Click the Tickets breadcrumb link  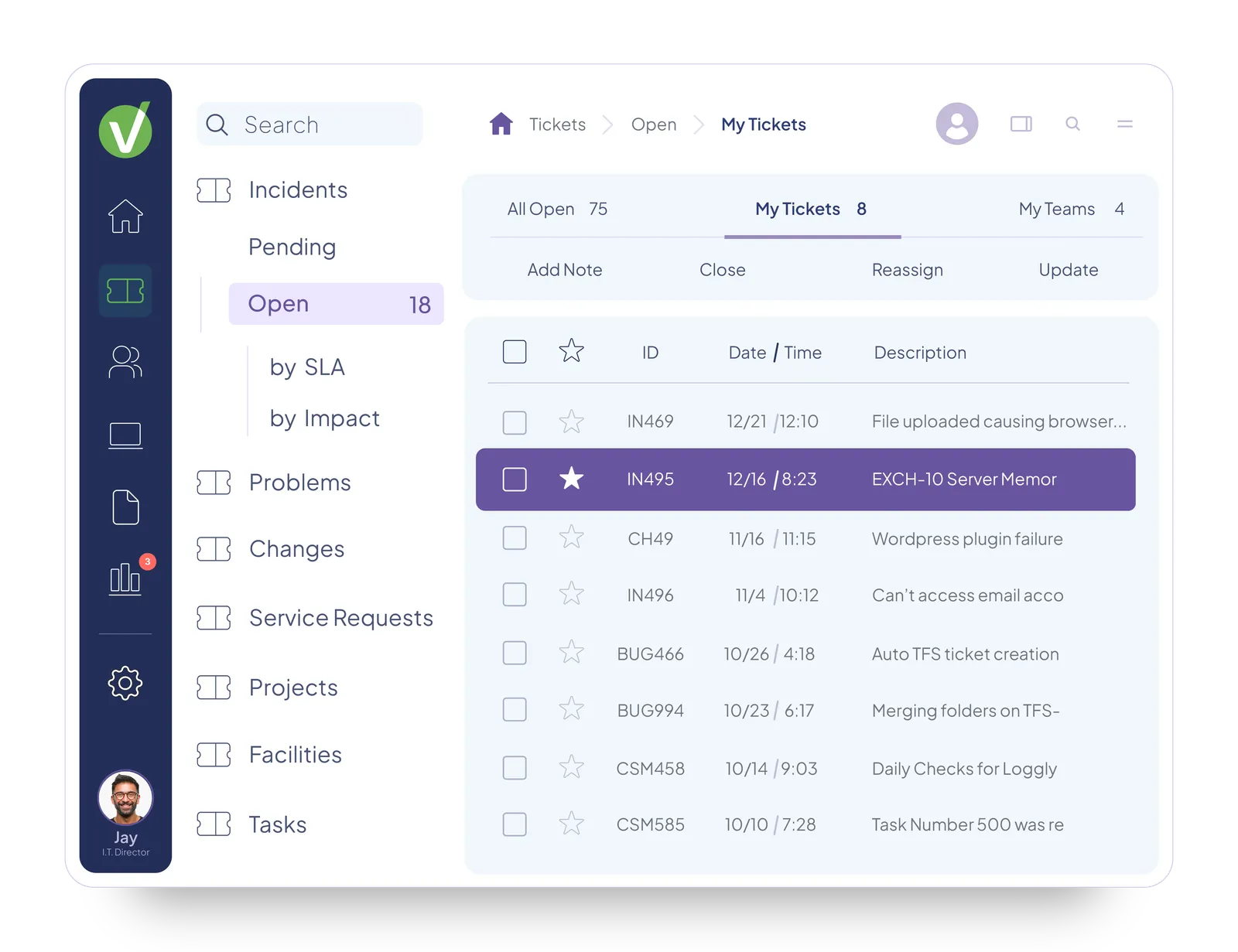[557, 125]
